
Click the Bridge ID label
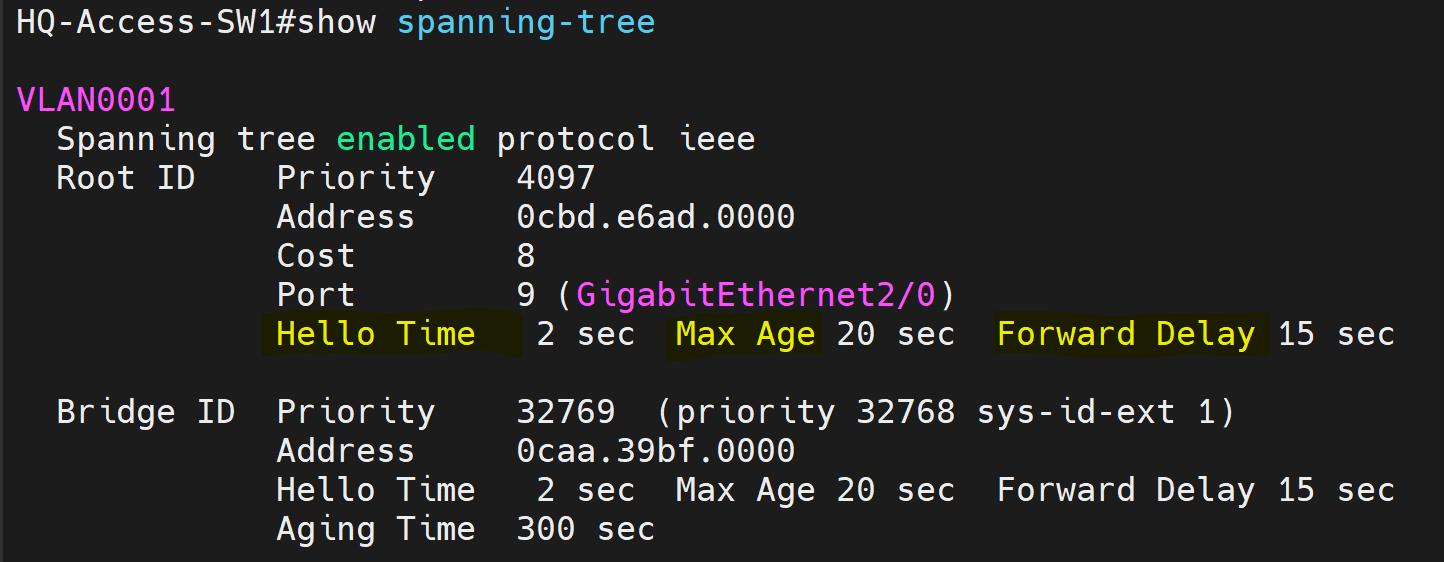tap(146, 412)
